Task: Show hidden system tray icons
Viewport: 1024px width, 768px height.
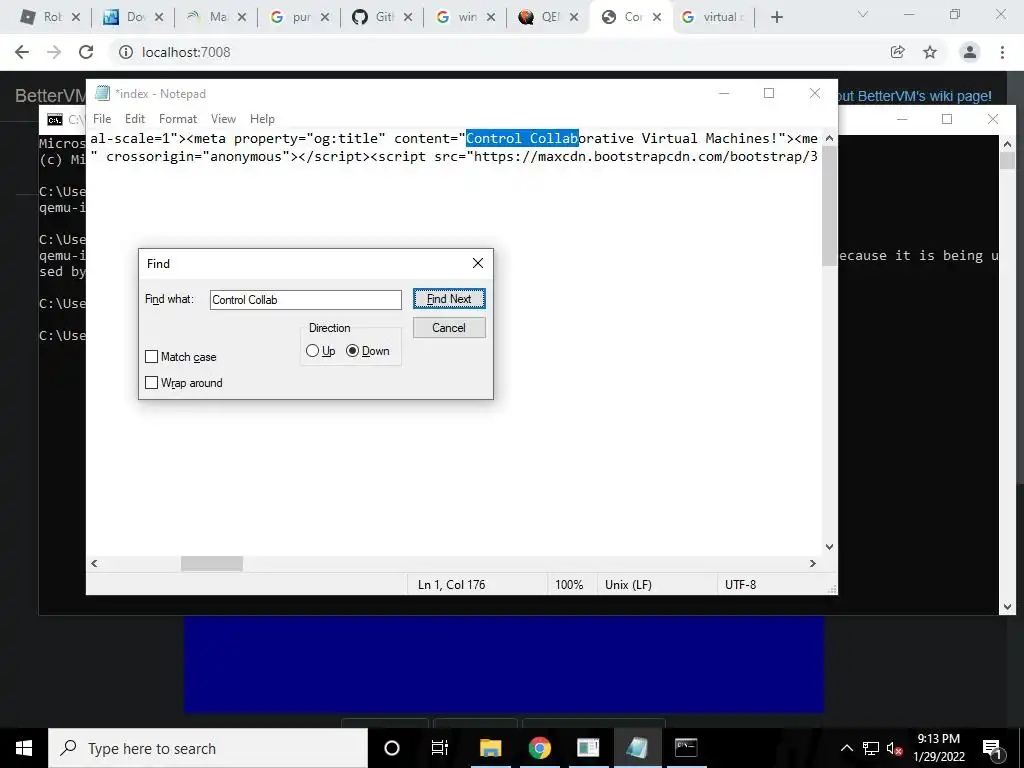Action: 846,748
